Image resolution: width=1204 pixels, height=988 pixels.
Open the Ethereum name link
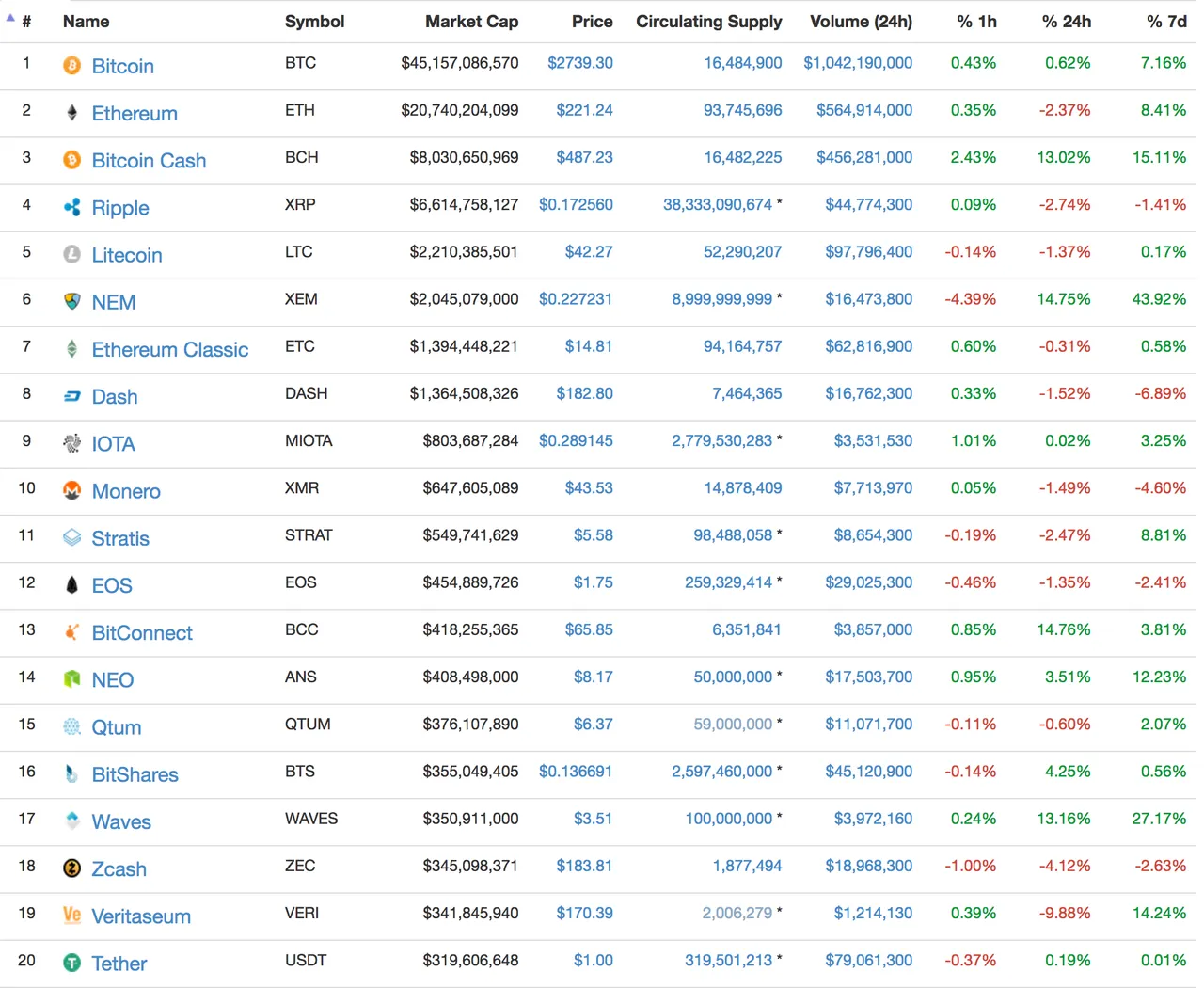click(135, 114)
